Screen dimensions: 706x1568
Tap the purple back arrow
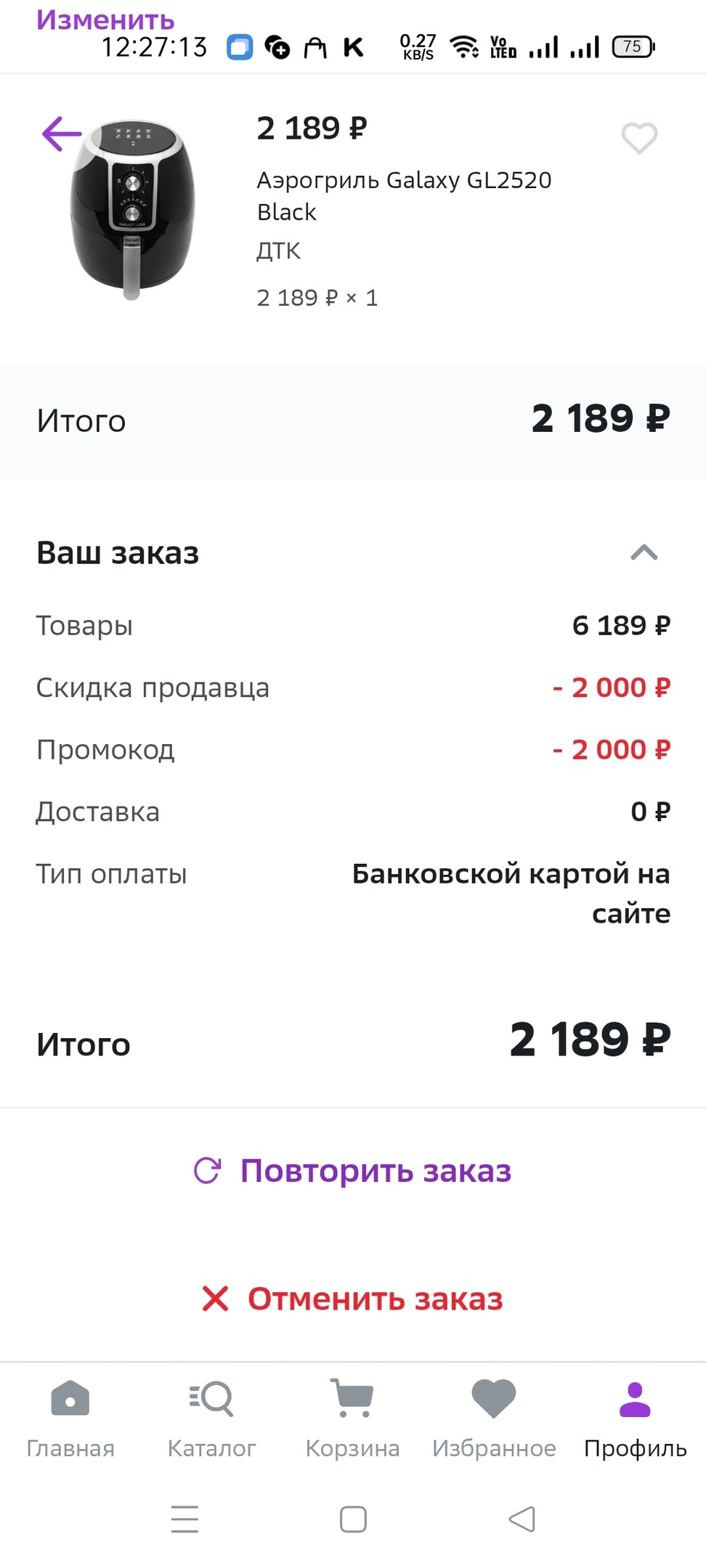coord(62,134)
